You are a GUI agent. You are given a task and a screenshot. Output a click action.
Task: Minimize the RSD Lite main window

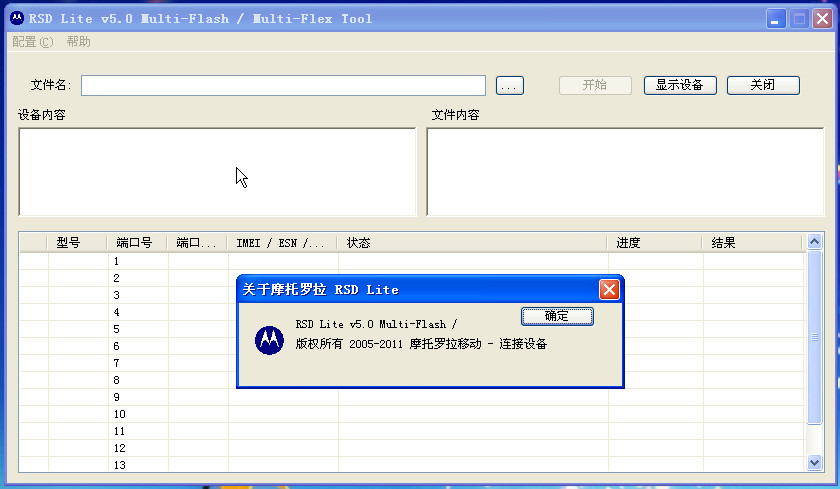[x=775, y=19]
